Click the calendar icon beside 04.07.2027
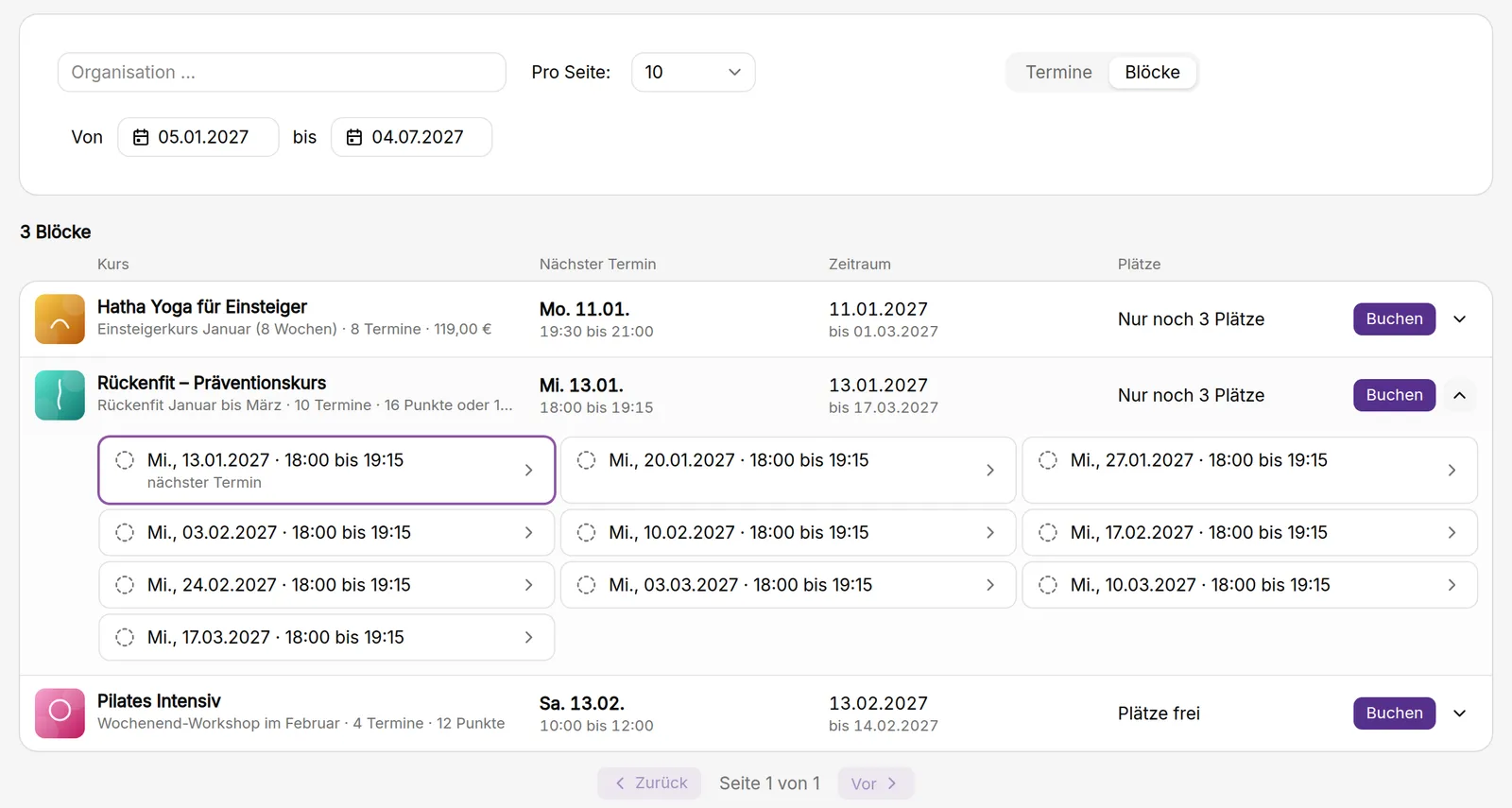 (354, 137)
